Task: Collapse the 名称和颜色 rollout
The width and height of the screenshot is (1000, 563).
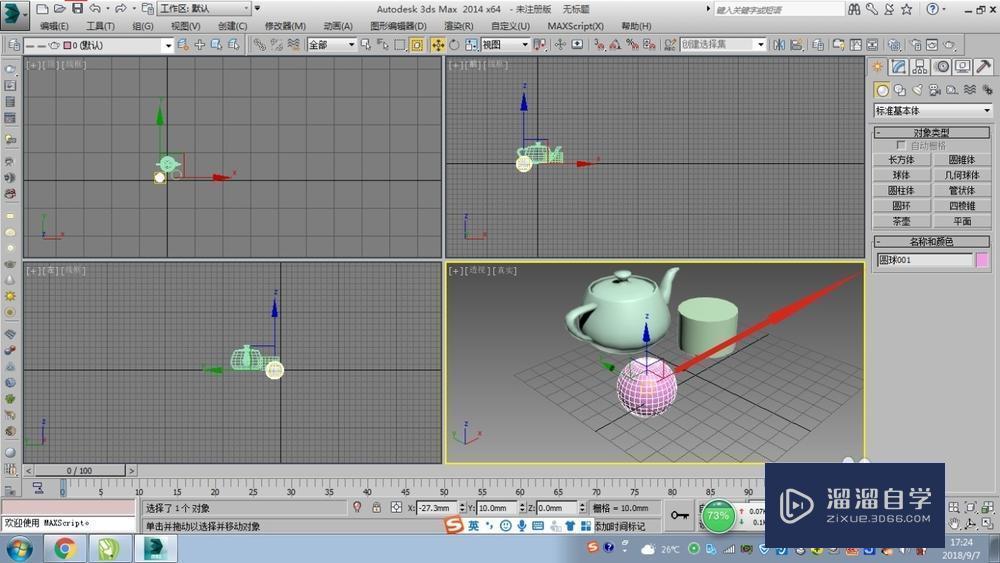Action: (931, 242)
